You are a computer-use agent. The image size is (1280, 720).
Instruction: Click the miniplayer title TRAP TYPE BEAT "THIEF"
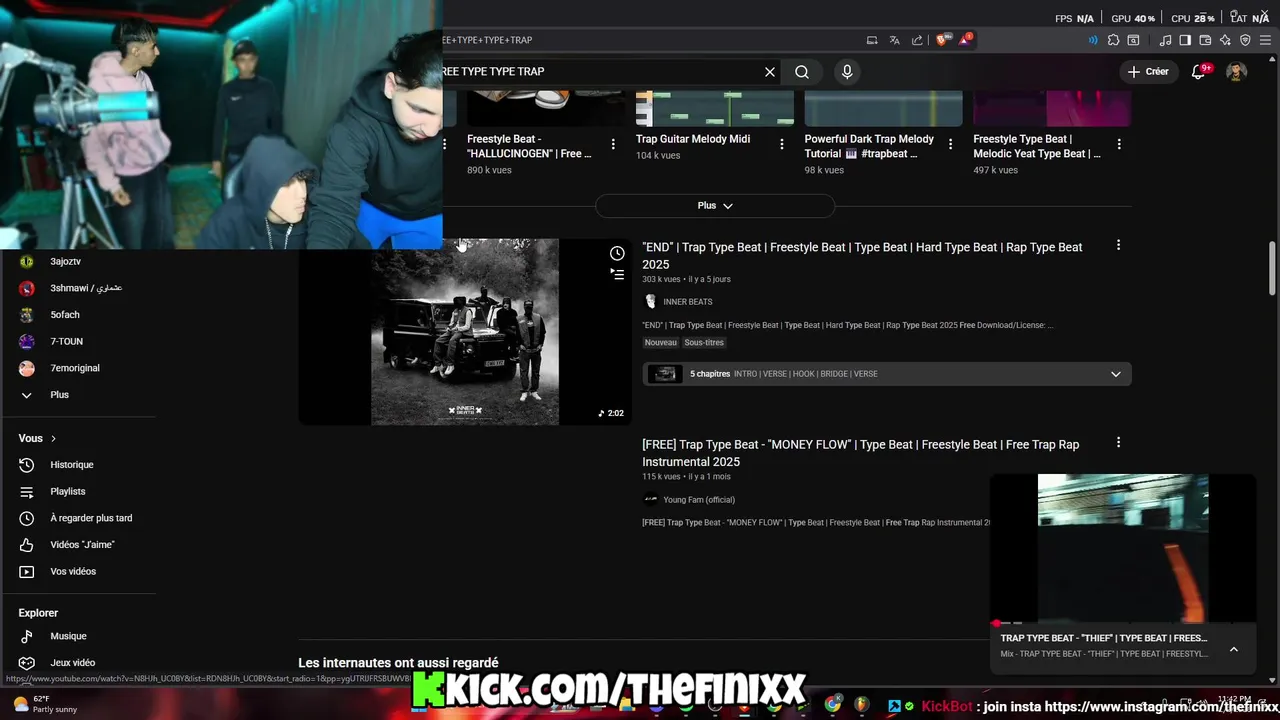pos(1104,638)
